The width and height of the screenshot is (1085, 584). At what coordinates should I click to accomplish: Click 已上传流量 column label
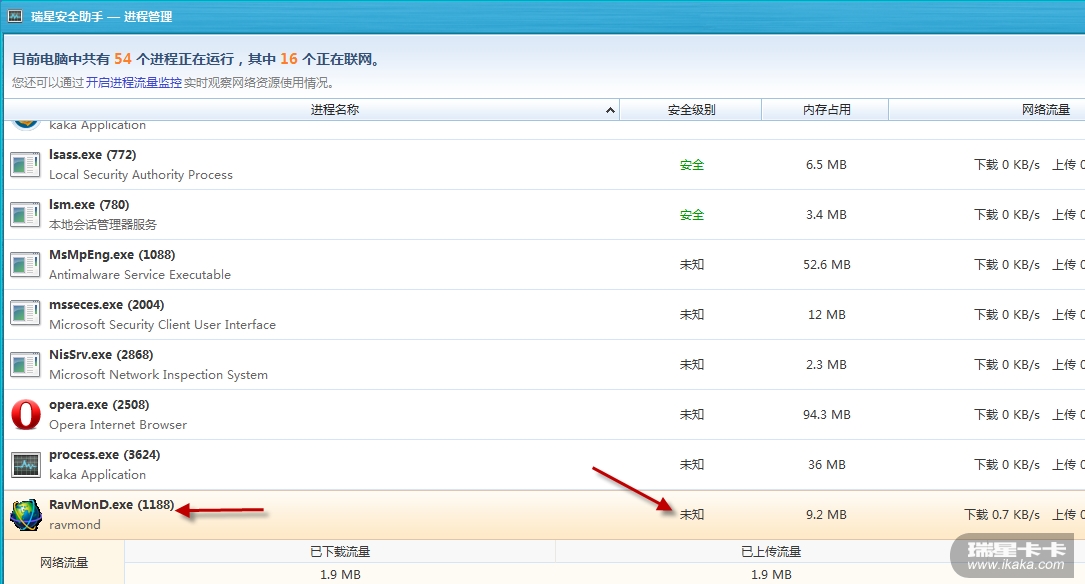(771, 551)
